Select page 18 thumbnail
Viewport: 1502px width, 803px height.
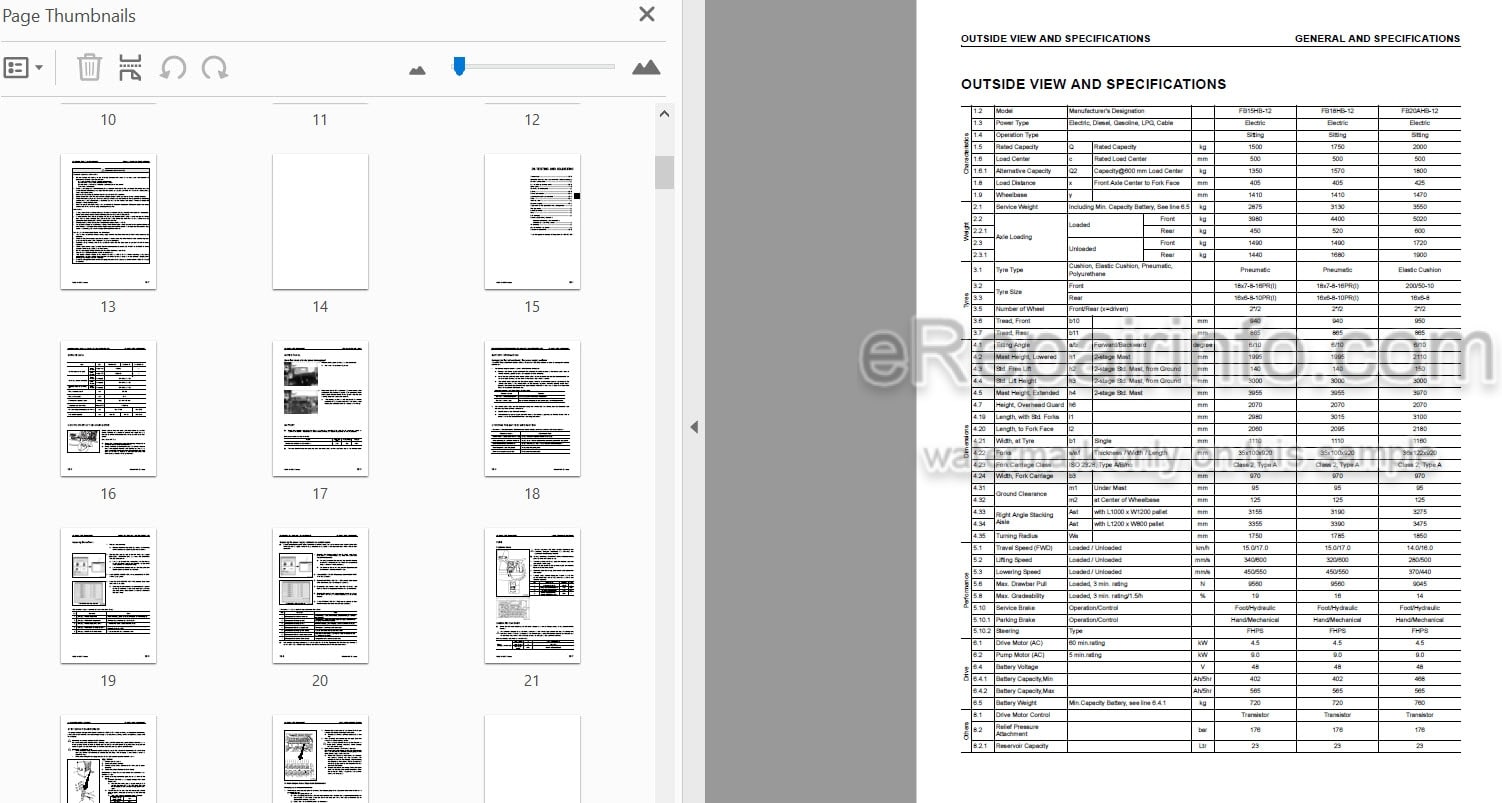pyautogui.click(x=532, y=409)
